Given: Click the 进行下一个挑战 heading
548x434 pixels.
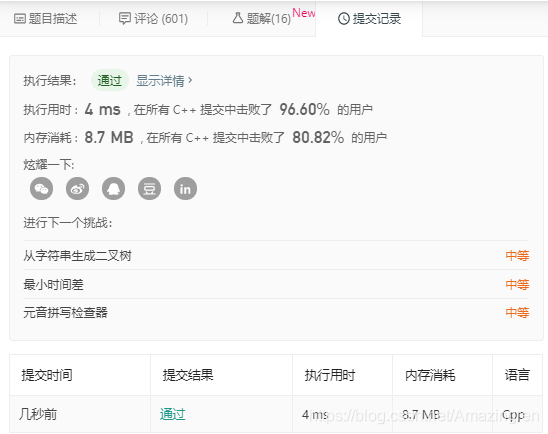Looking at the screenshot, I should 68,222.
